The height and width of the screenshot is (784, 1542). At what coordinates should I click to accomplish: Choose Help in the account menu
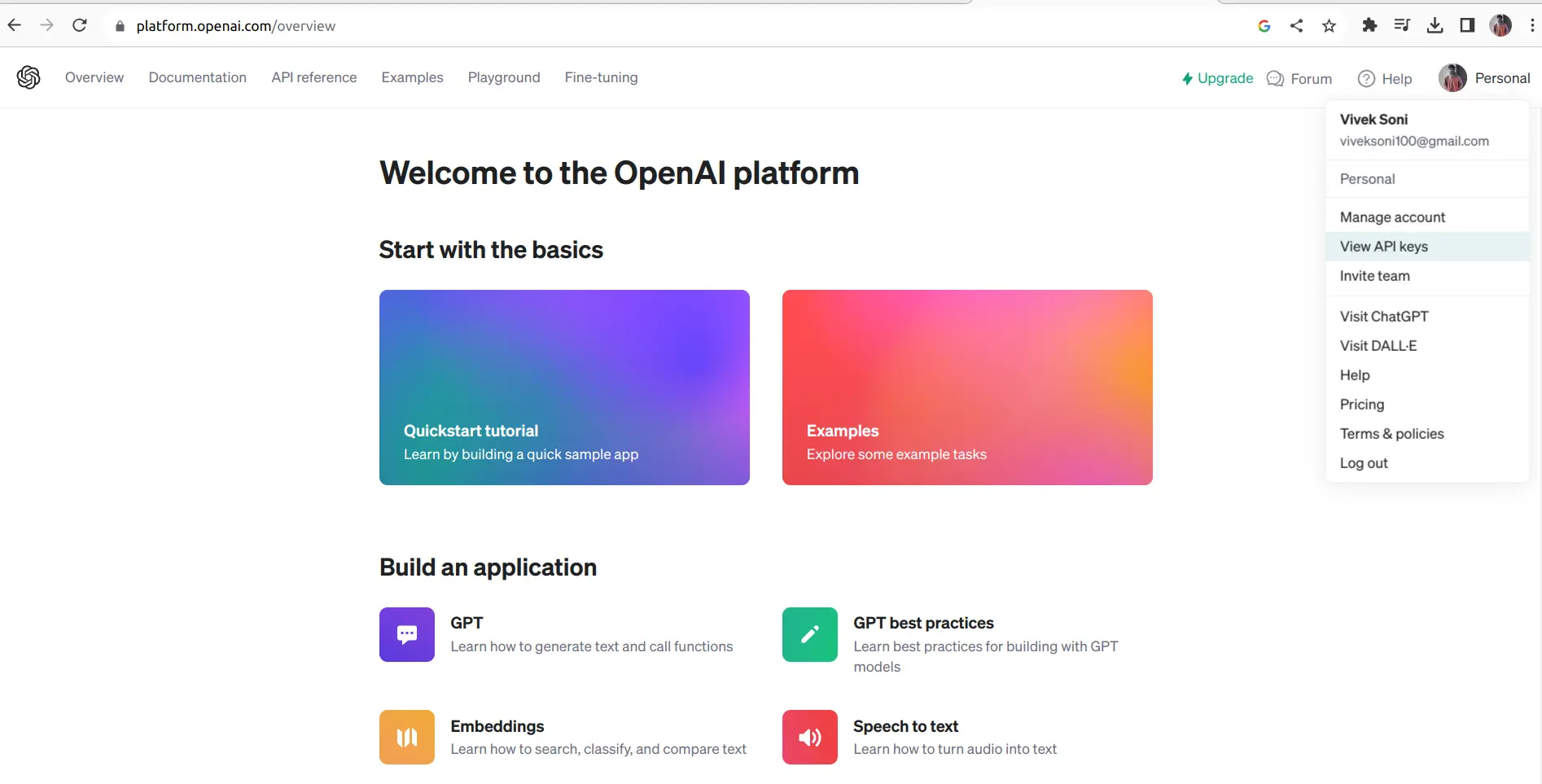coord(1427,375)
